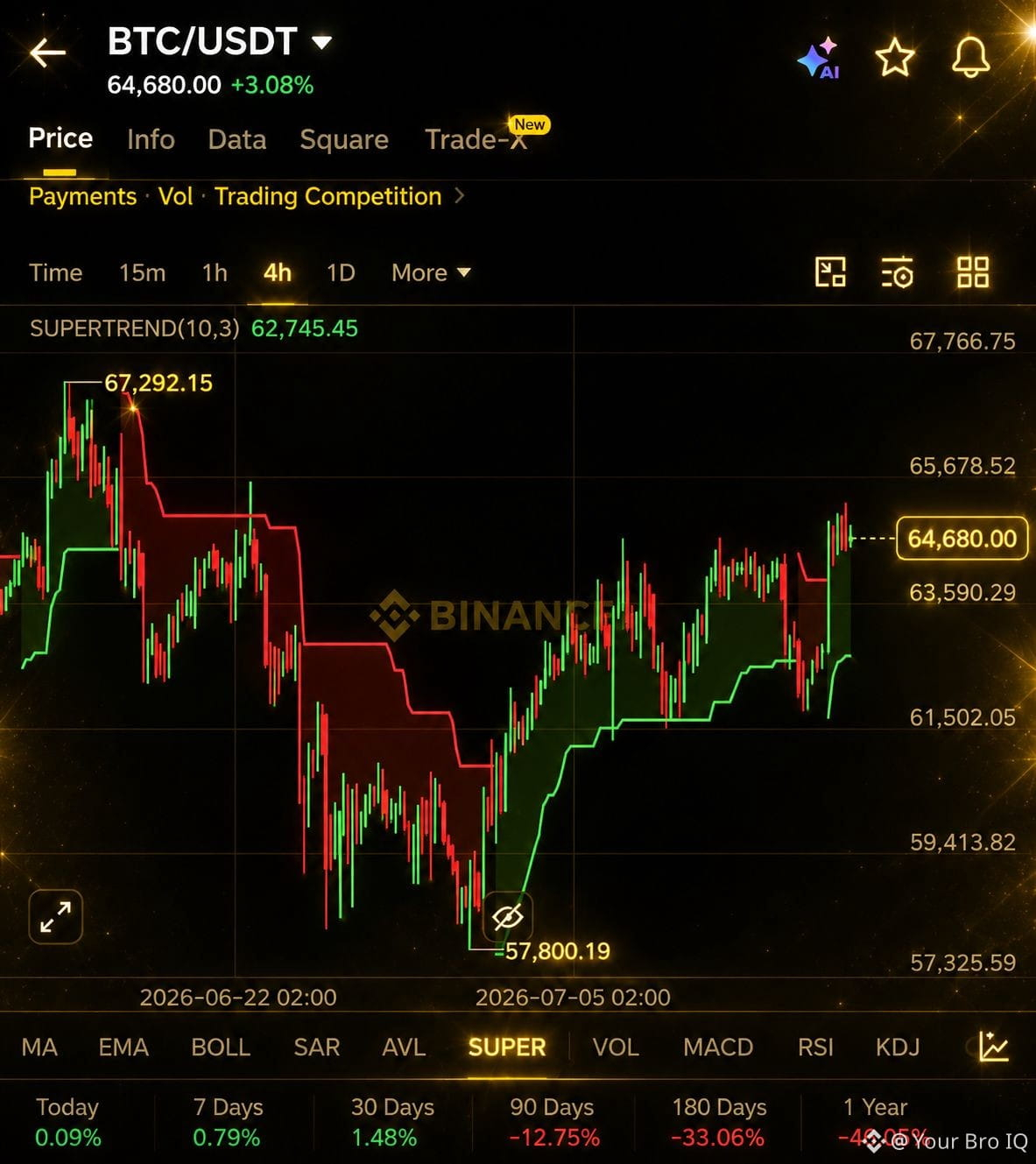The image size is (1036, 1164).
Task: Open the Trading Competition link
Action: (x=328, y=196)
